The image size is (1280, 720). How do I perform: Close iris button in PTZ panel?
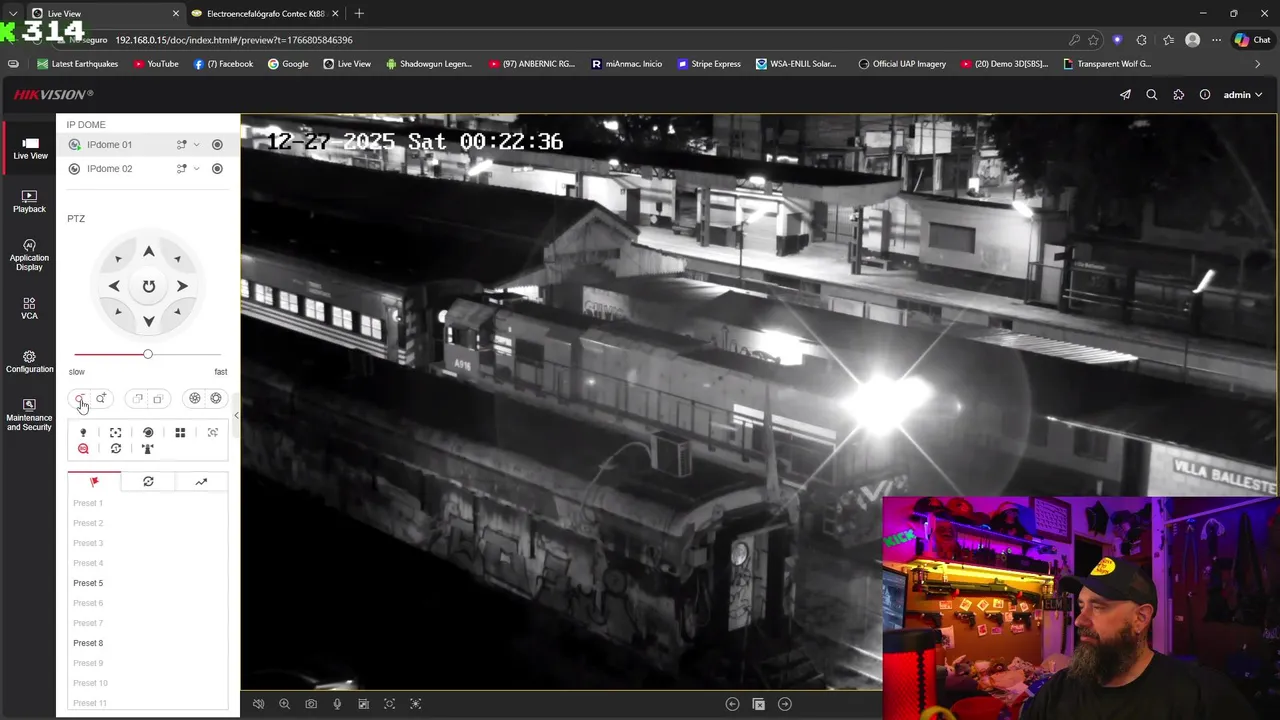(x=195, y=399)
